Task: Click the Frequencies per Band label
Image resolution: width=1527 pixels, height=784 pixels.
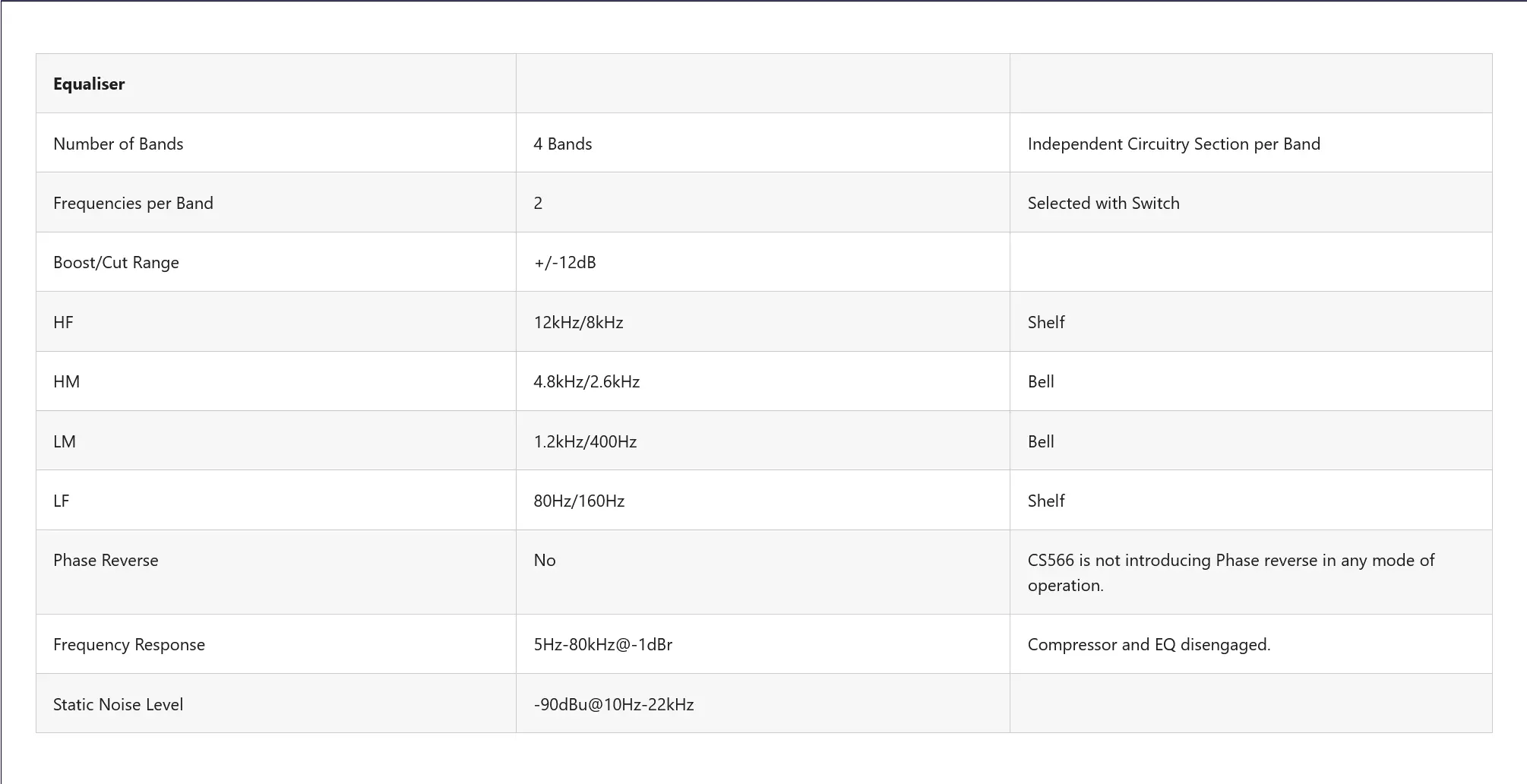Action: pos(133,204)
